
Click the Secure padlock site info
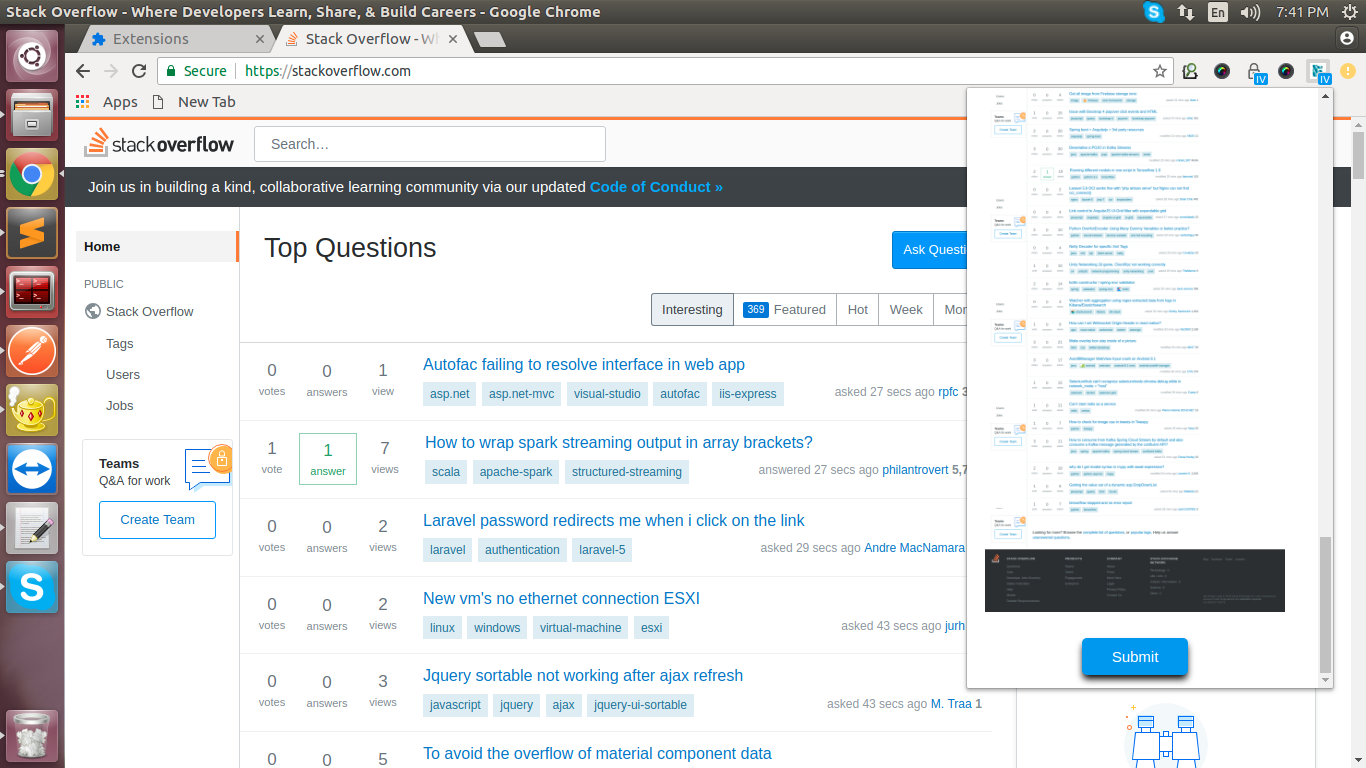click(195, 71)
